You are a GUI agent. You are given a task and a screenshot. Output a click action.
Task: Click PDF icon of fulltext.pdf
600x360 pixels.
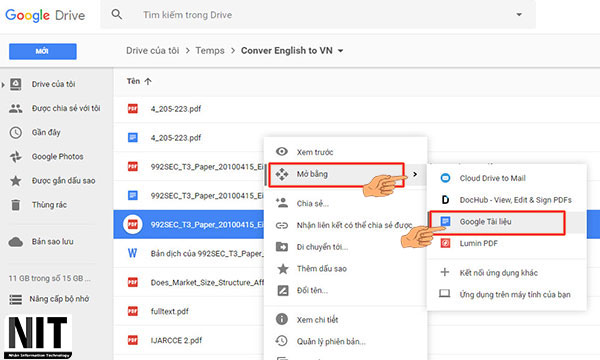pyautogui.click(x=133, y=311)
